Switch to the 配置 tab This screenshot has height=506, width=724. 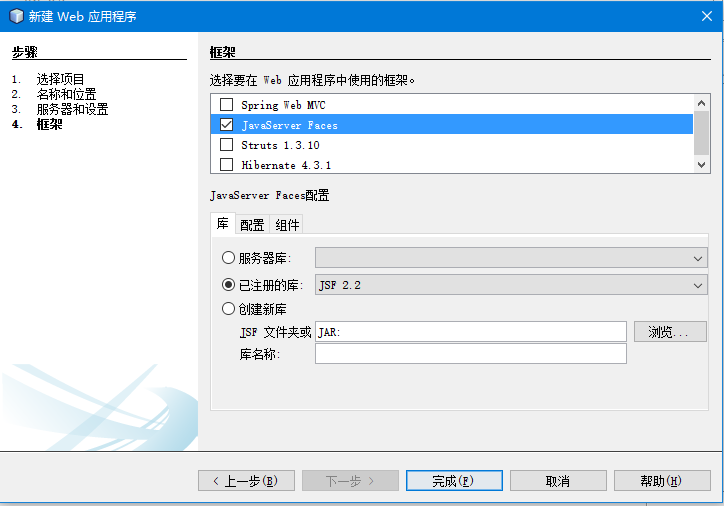pyautogui.click(x=252, y=225)
